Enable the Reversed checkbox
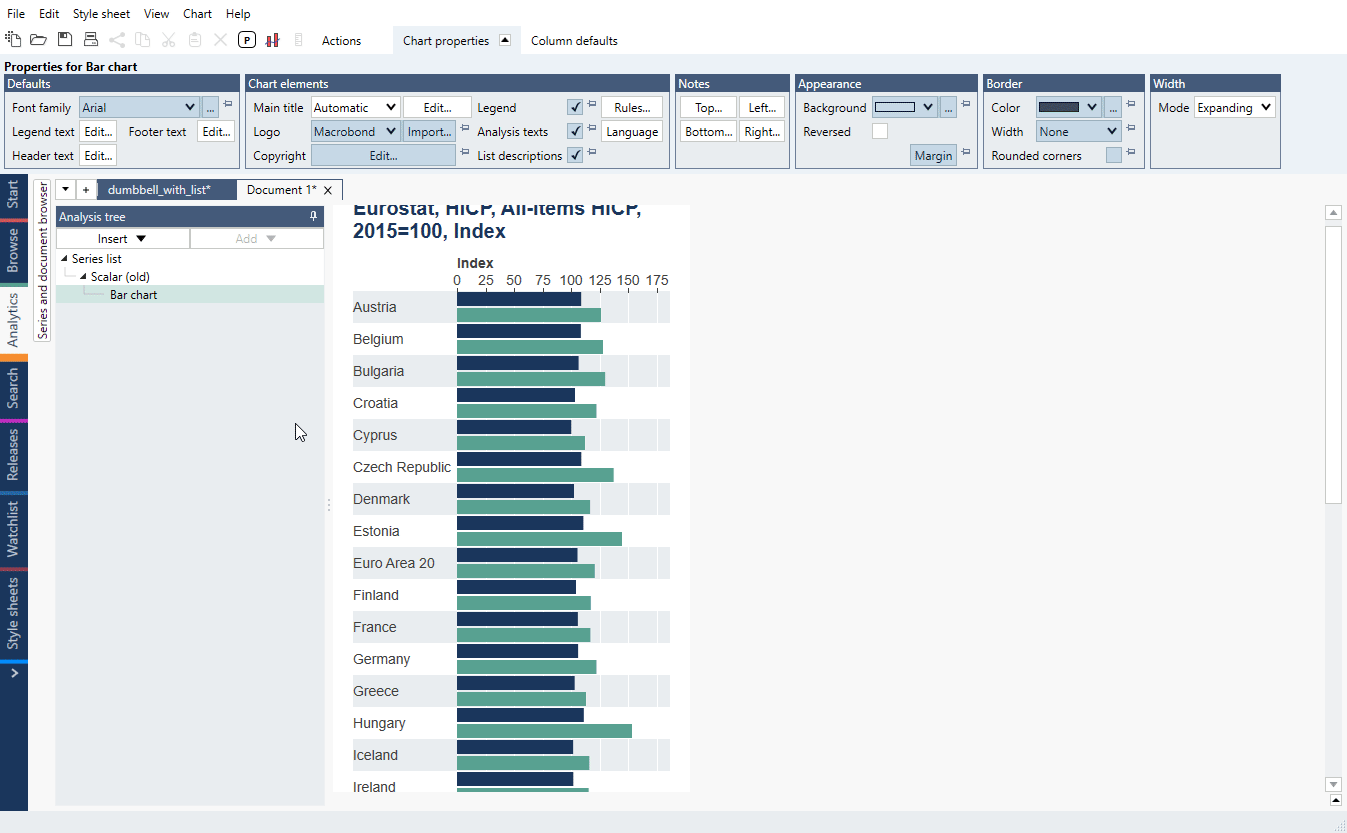Image resolution: width=1347 pixels, height=833 pixels. click(879, 131)
